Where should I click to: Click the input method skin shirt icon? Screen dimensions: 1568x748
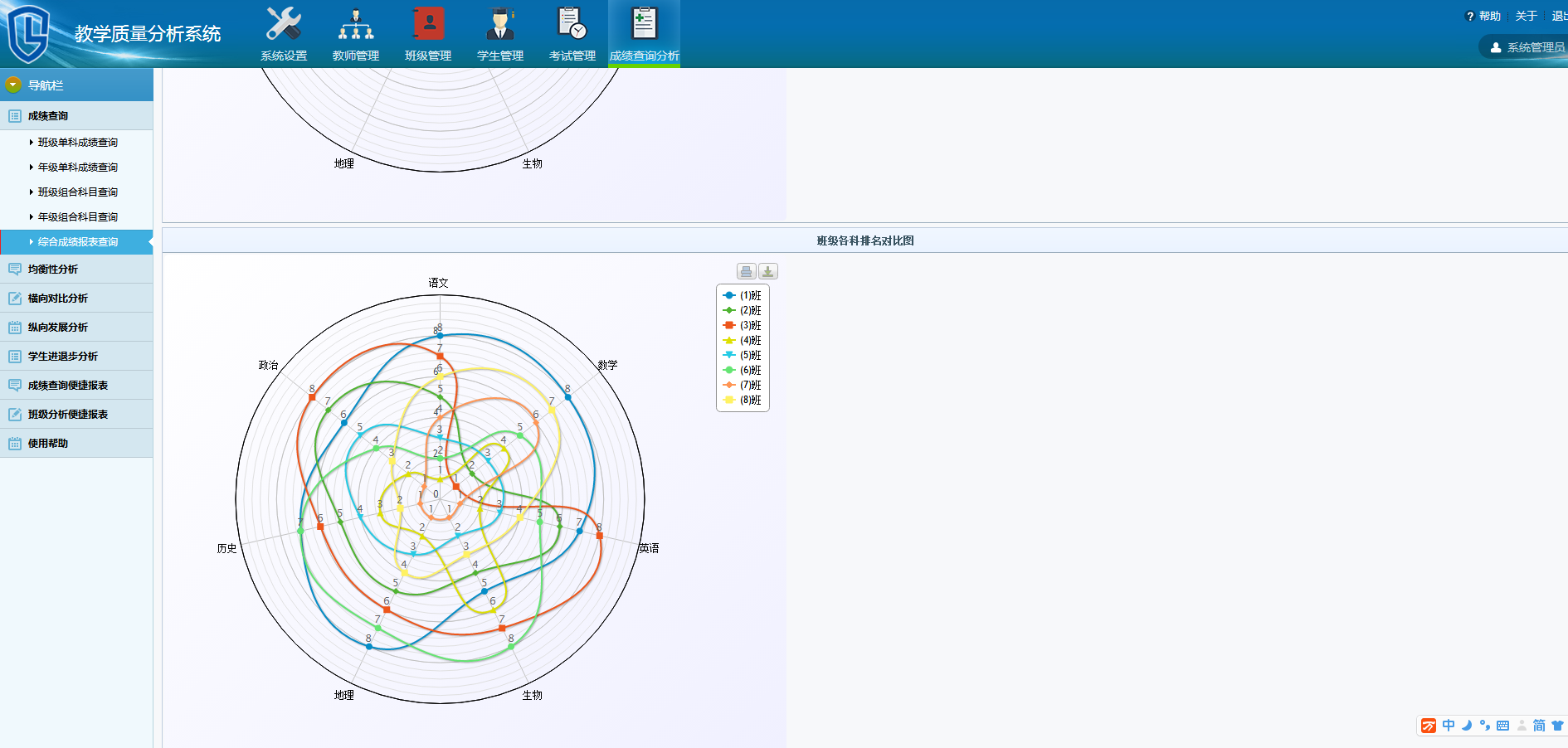[1557, 726]
